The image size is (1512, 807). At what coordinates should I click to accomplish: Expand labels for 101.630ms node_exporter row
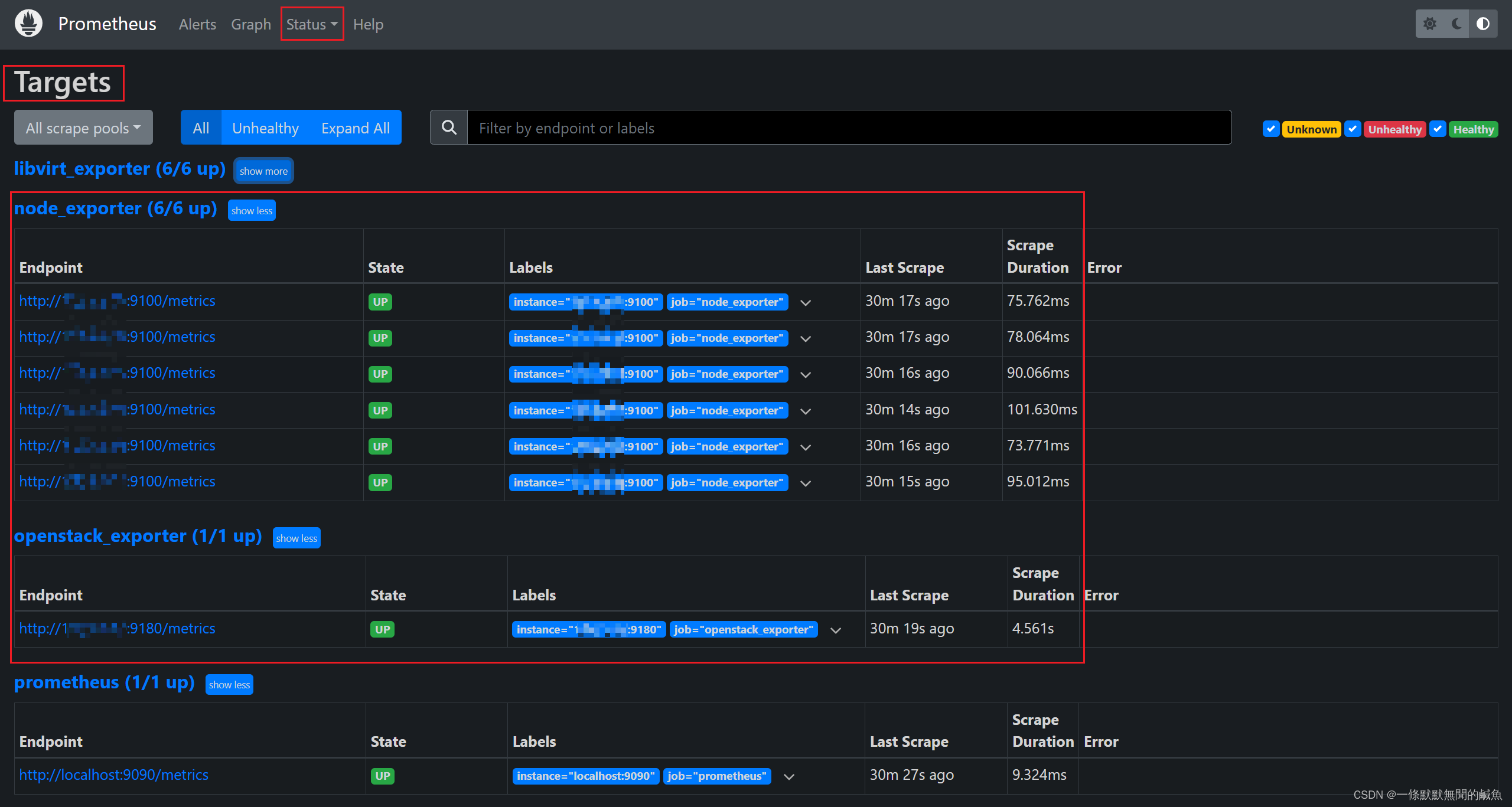(806, 411)
